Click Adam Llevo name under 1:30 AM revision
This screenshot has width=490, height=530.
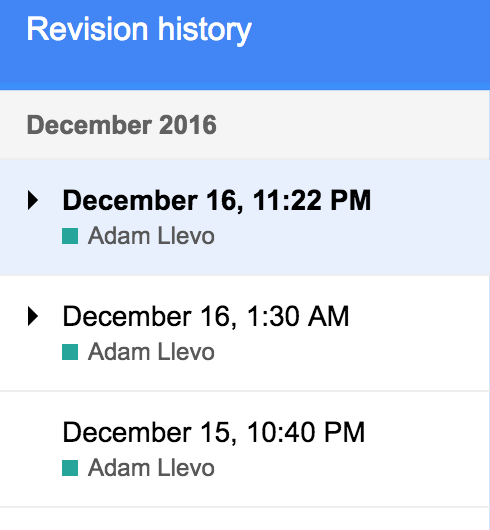[x=151, y=352]
